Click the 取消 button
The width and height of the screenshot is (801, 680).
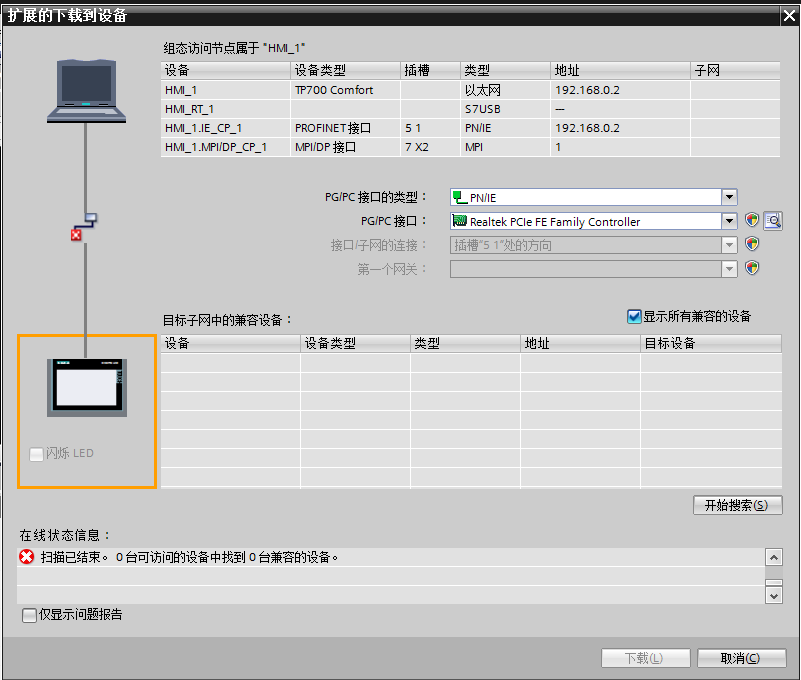point(740,658)
